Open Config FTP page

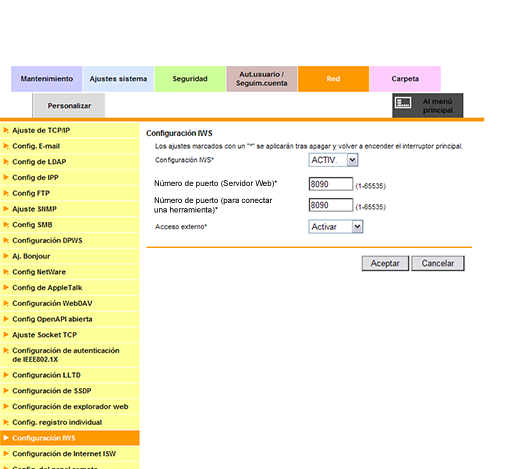[70, 193]
